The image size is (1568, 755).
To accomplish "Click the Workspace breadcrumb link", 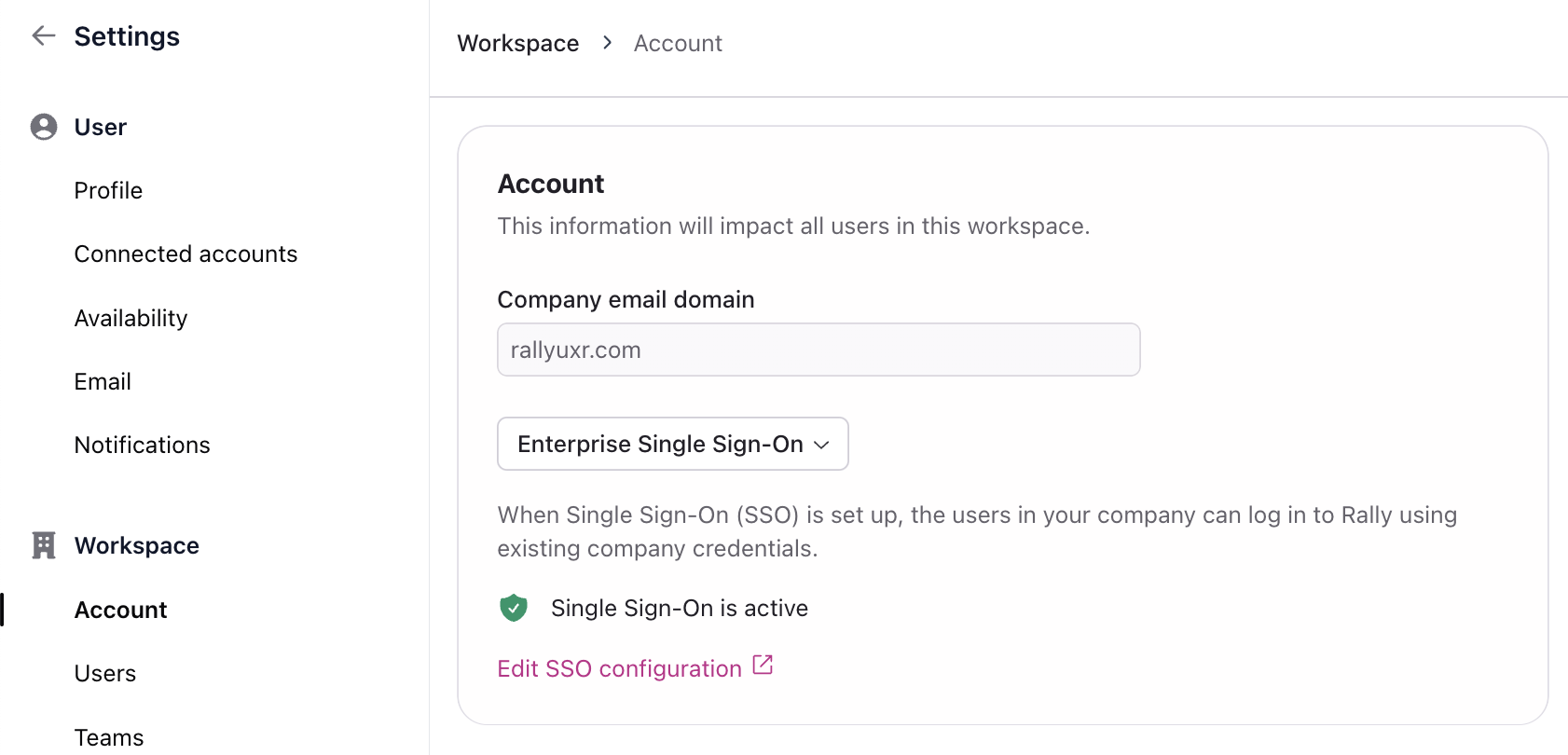I will pyautogui.click(x=517, y=43).
